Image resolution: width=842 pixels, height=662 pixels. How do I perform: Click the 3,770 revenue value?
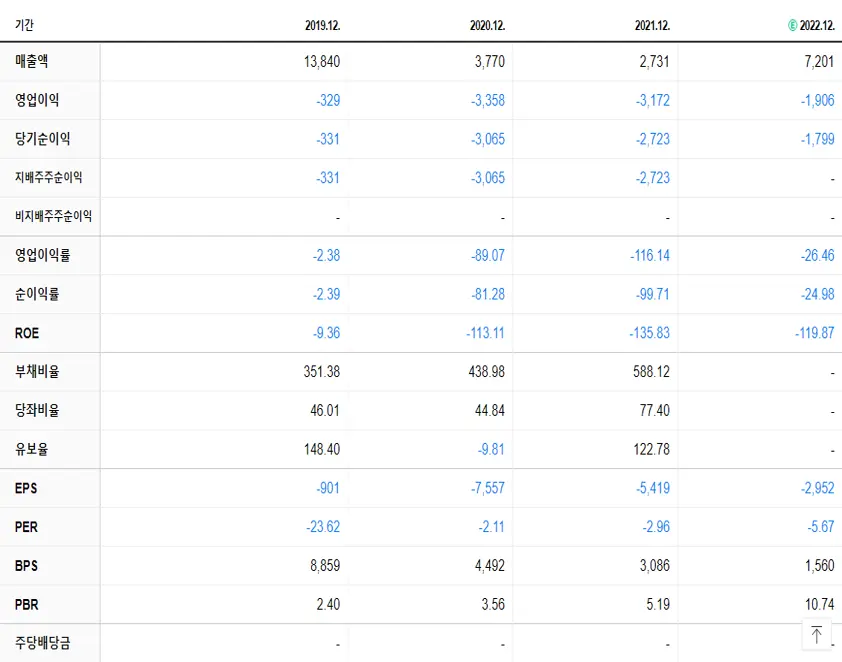coord(490,62)
